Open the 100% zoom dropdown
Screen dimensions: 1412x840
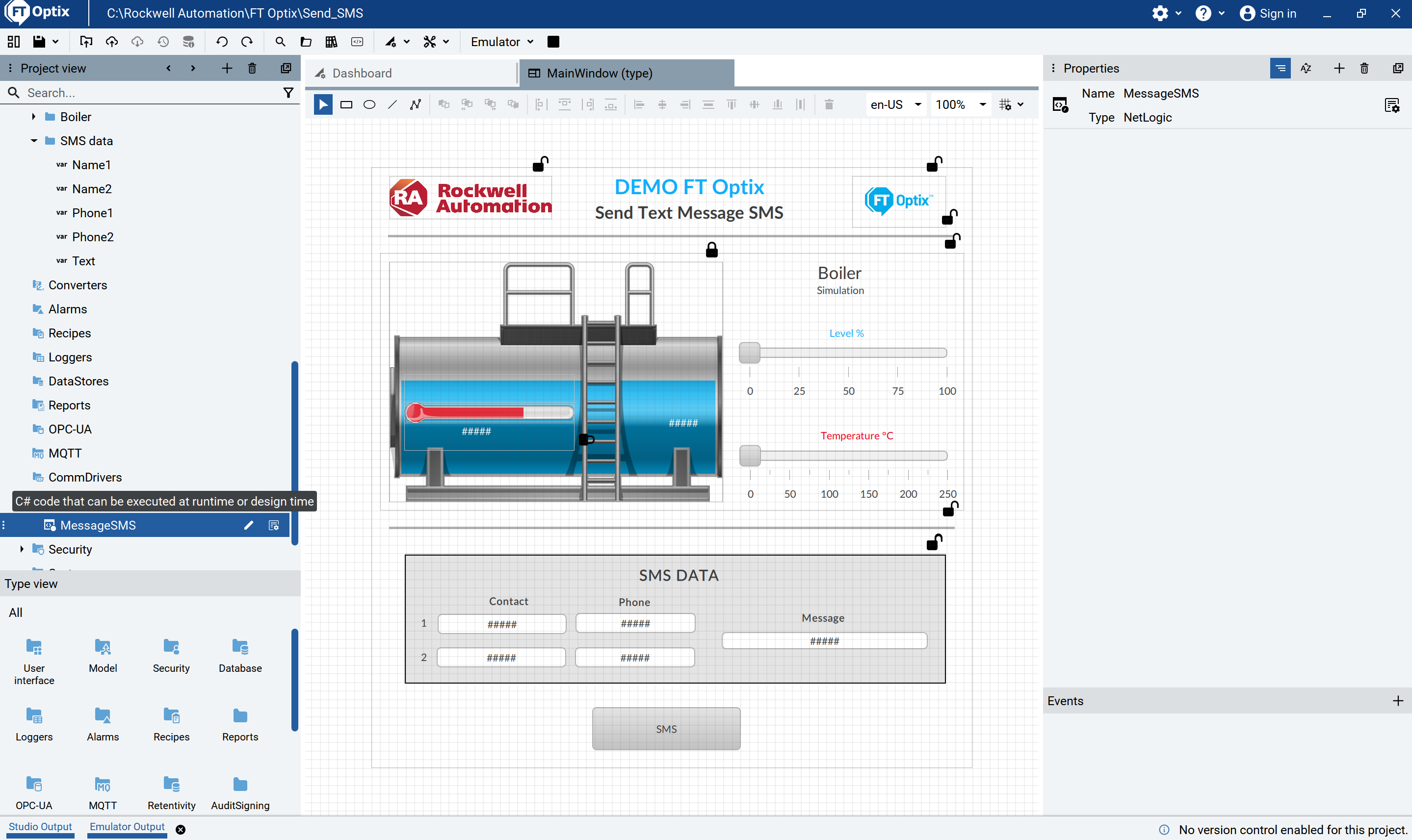point(961,105)
